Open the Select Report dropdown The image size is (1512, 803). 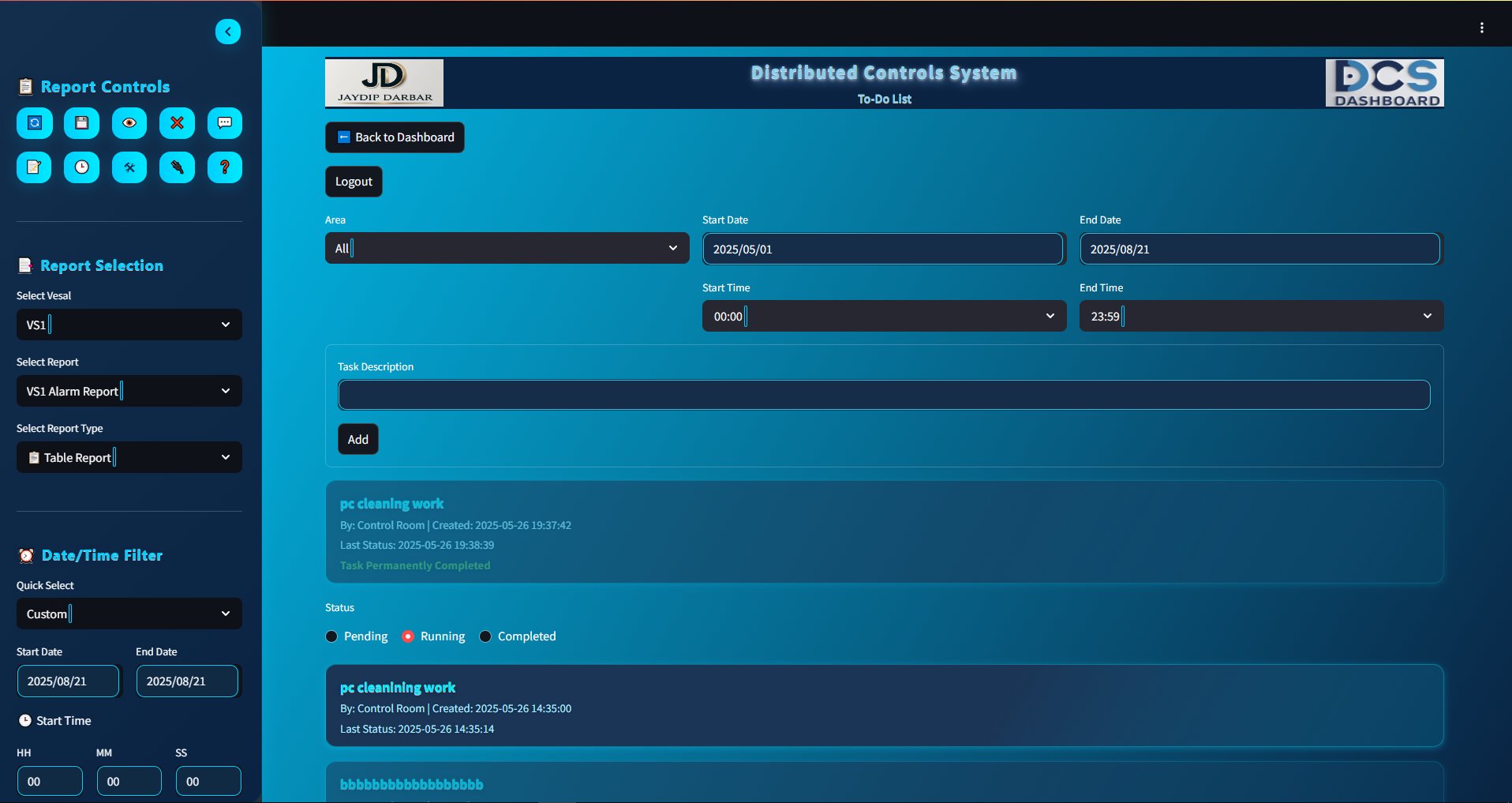click(x=129, y=391)
